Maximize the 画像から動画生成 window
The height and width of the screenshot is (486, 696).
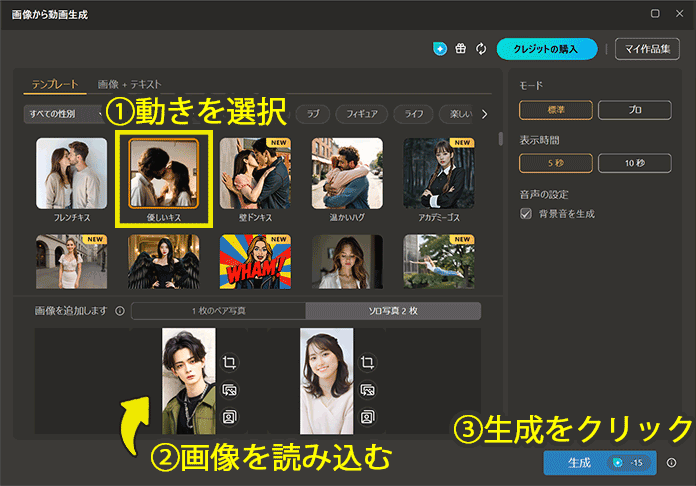point(655,14)
